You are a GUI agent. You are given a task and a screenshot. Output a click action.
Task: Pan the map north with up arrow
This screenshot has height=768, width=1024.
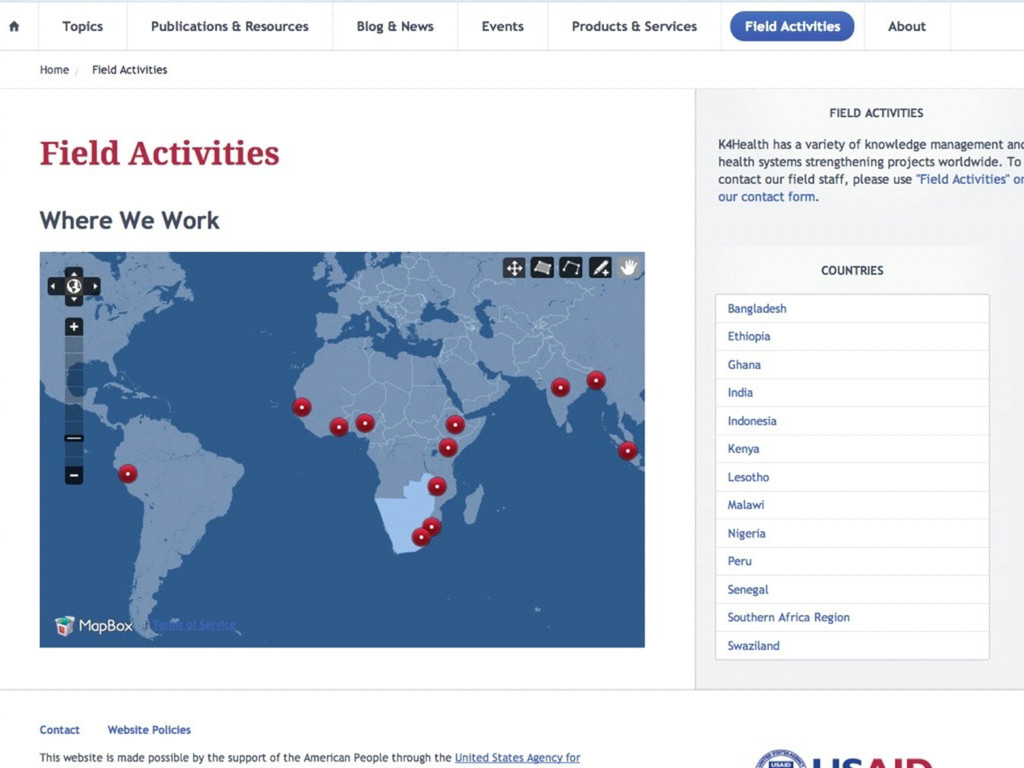(x=74, y=273)
